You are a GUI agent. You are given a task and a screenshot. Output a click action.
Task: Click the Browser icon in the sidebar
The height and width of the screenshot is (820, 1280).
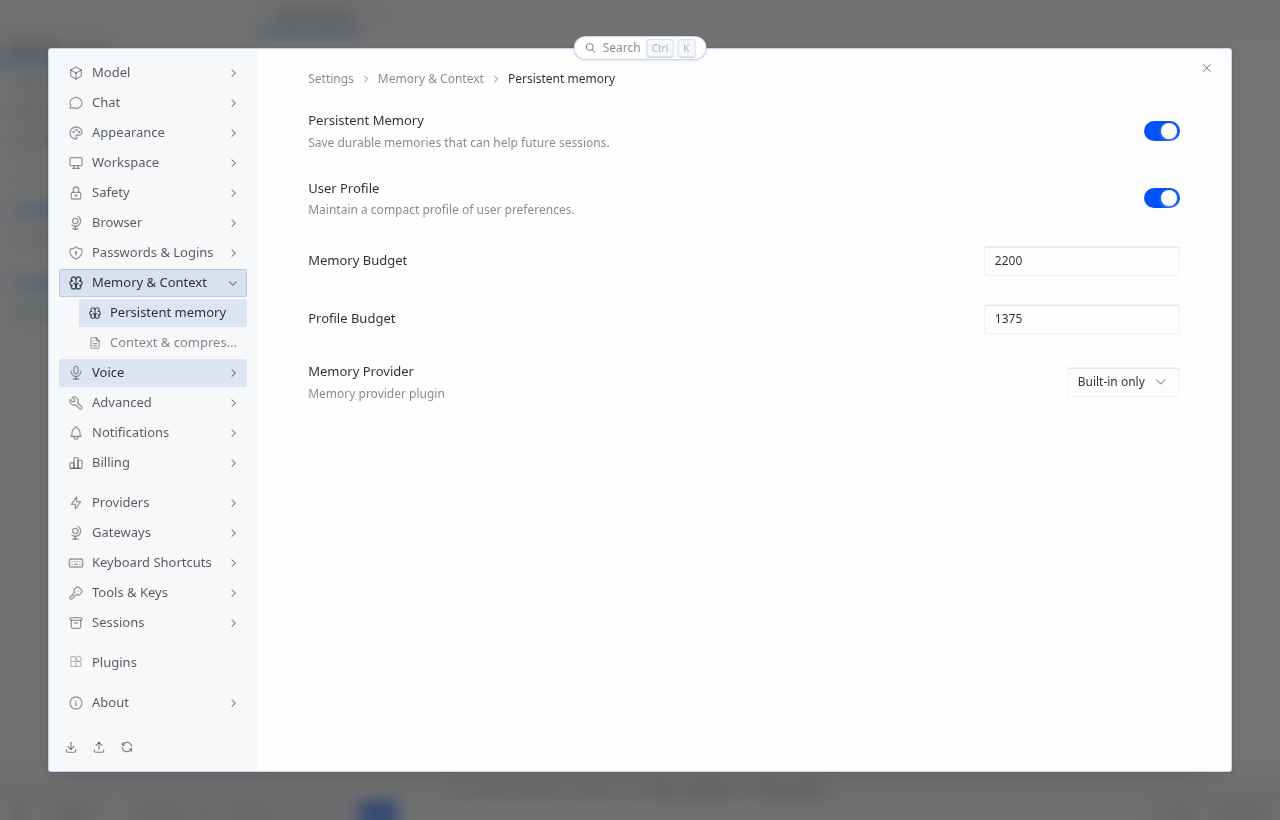click(76, 223)
